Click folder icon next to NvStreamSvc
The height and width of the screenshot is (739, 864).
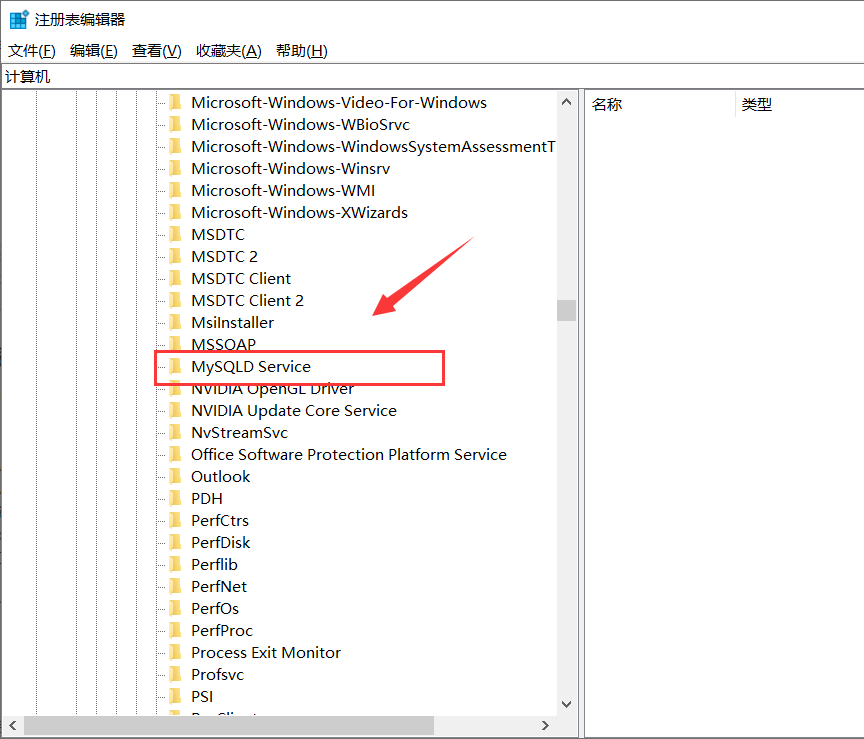pyautogui.click(x=175, y=433)
